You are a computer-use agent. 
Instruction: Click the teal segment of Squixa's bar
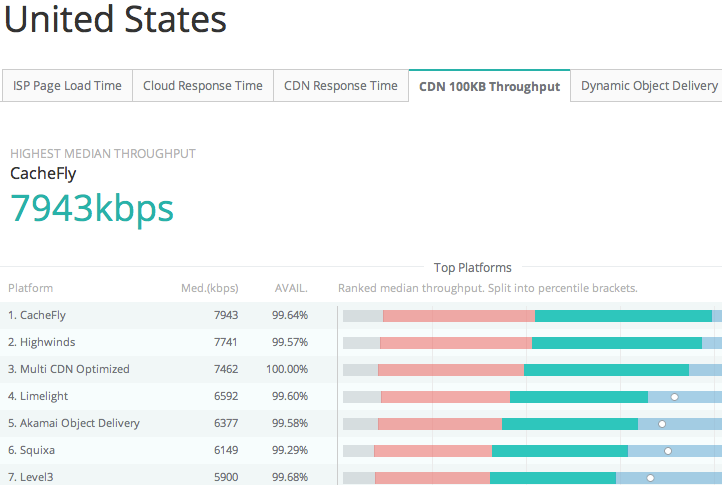[560, 451]
